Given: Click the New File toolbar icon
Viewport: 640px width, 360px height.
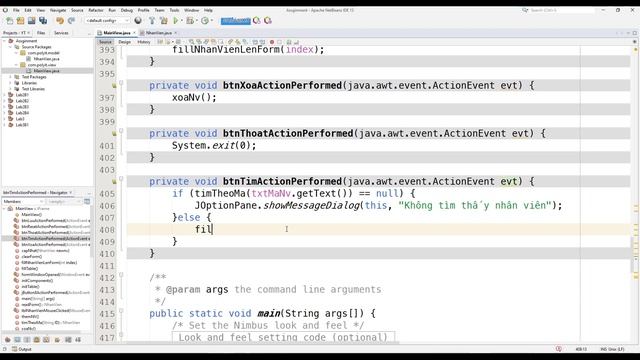Looking at the screenshot, I should point(9,20).
